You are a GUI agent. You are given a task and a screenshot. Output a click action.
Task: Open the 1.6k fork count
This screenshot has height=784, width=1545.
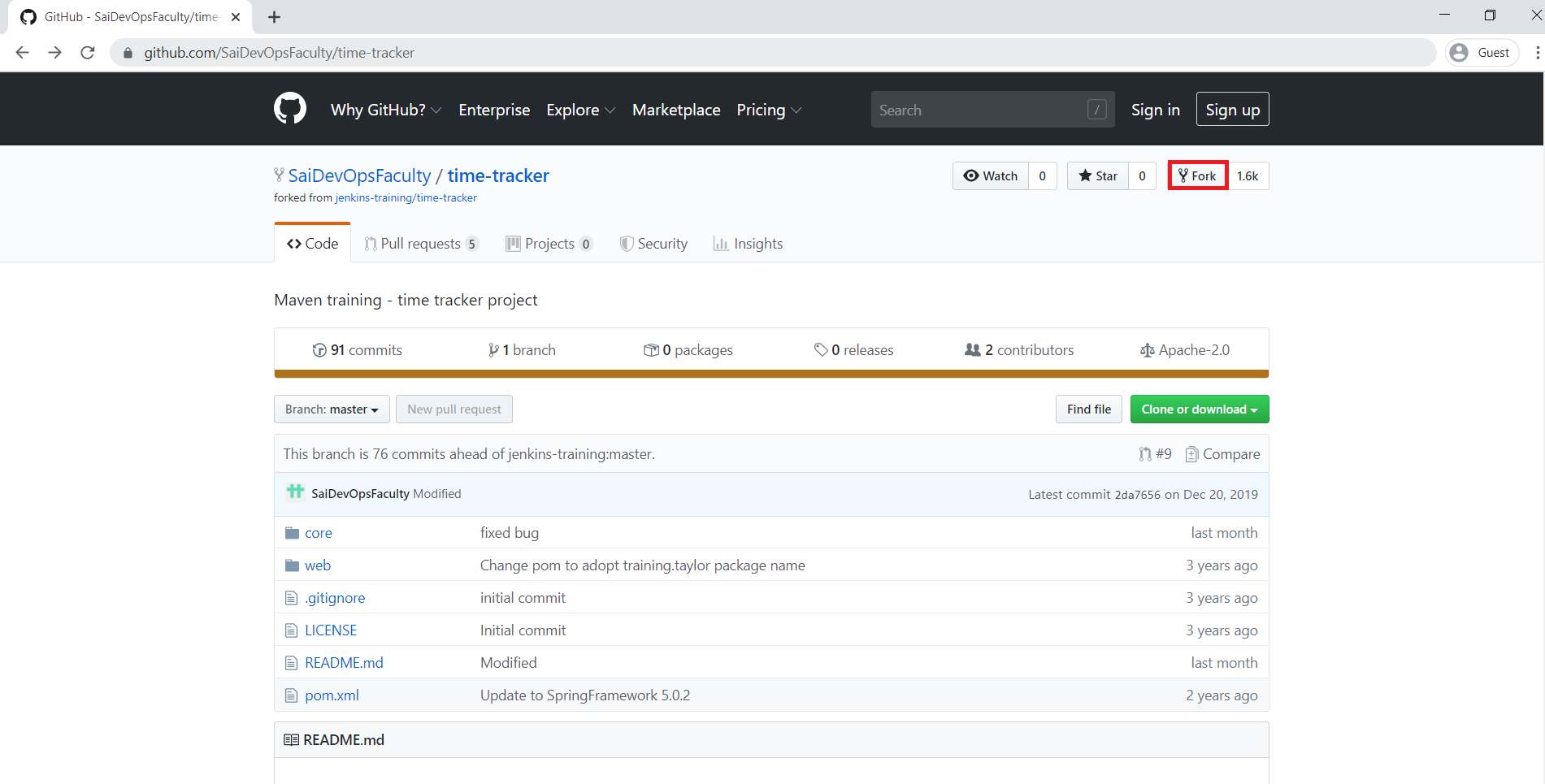1248,176
